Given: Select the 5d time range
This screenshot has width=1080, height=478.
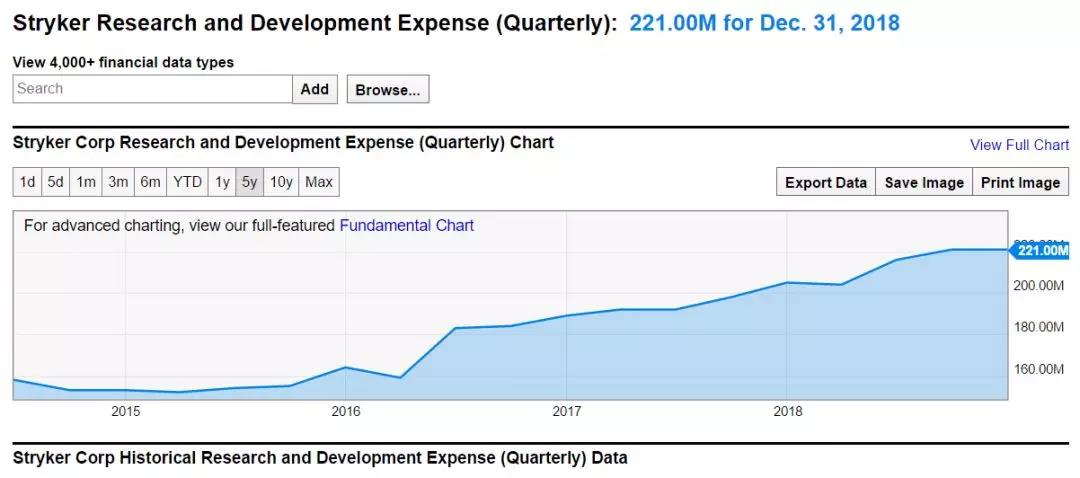Looking at the screenshot, I should coord(56,182).
